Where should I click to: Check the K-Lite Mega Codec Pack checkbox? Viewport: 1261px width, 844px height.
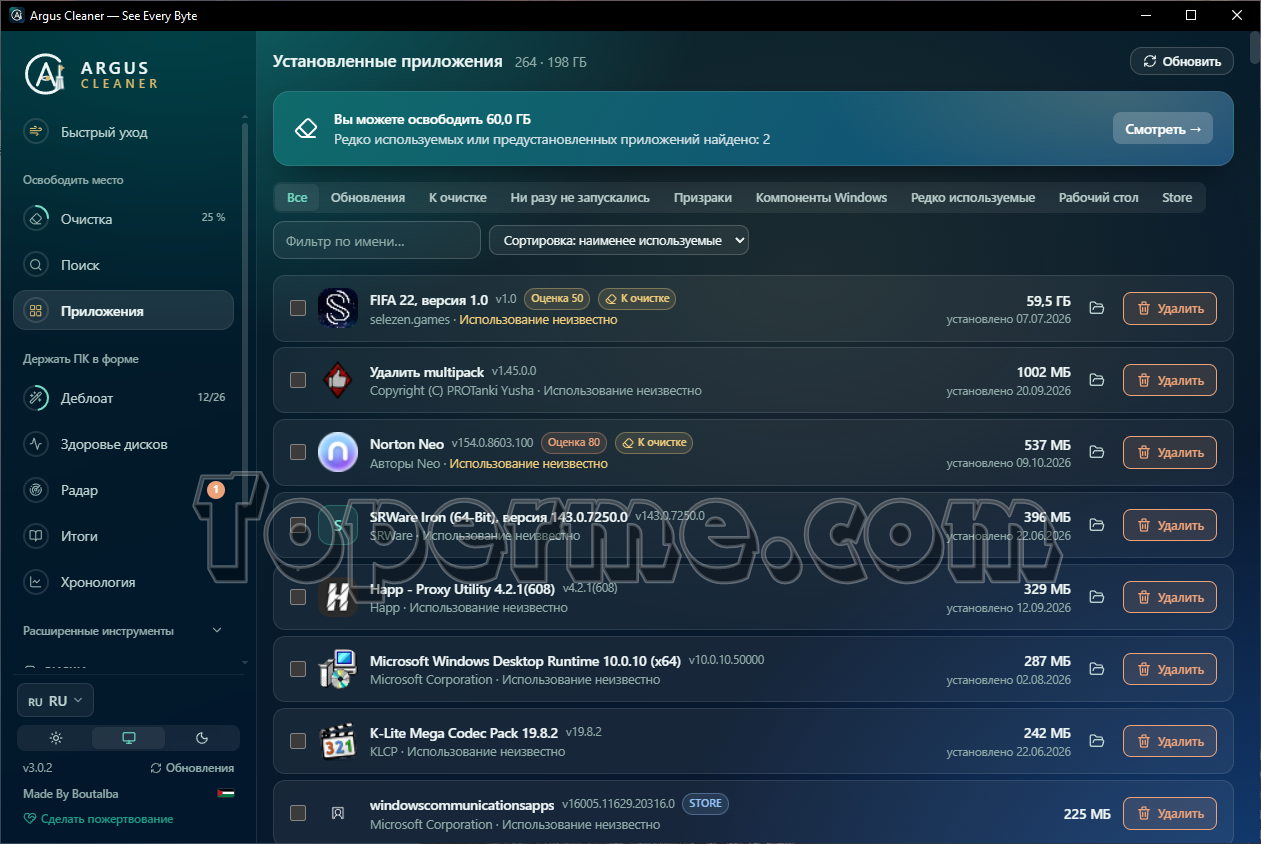(298, 741)
